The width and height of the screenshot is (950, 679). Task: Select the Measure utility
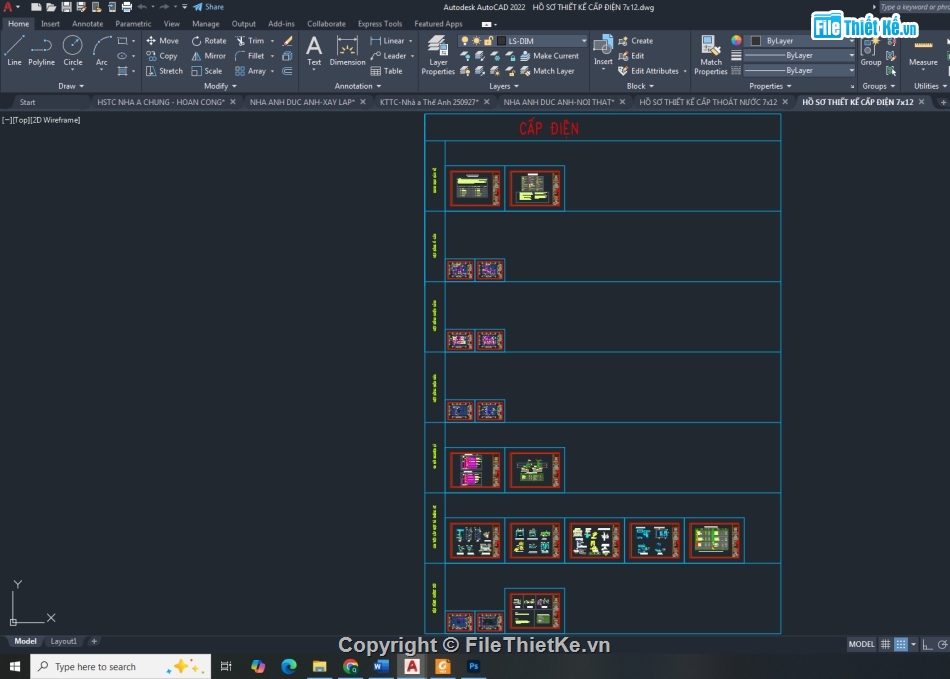(x=923, y=51)
